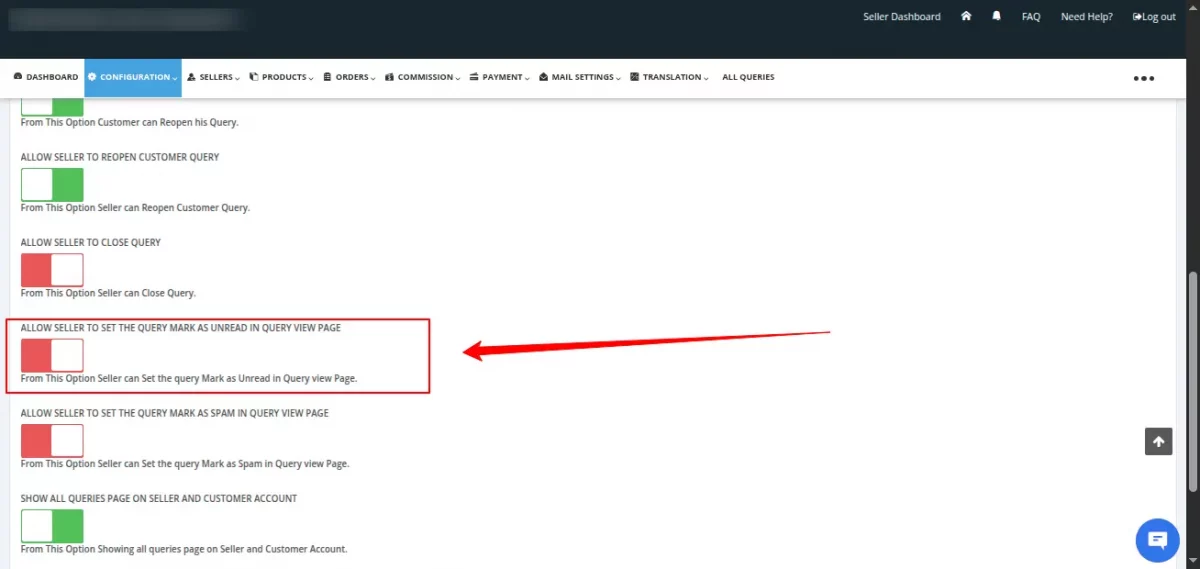
Task: Open the live chat bubble
Action: click(1158, 540)
